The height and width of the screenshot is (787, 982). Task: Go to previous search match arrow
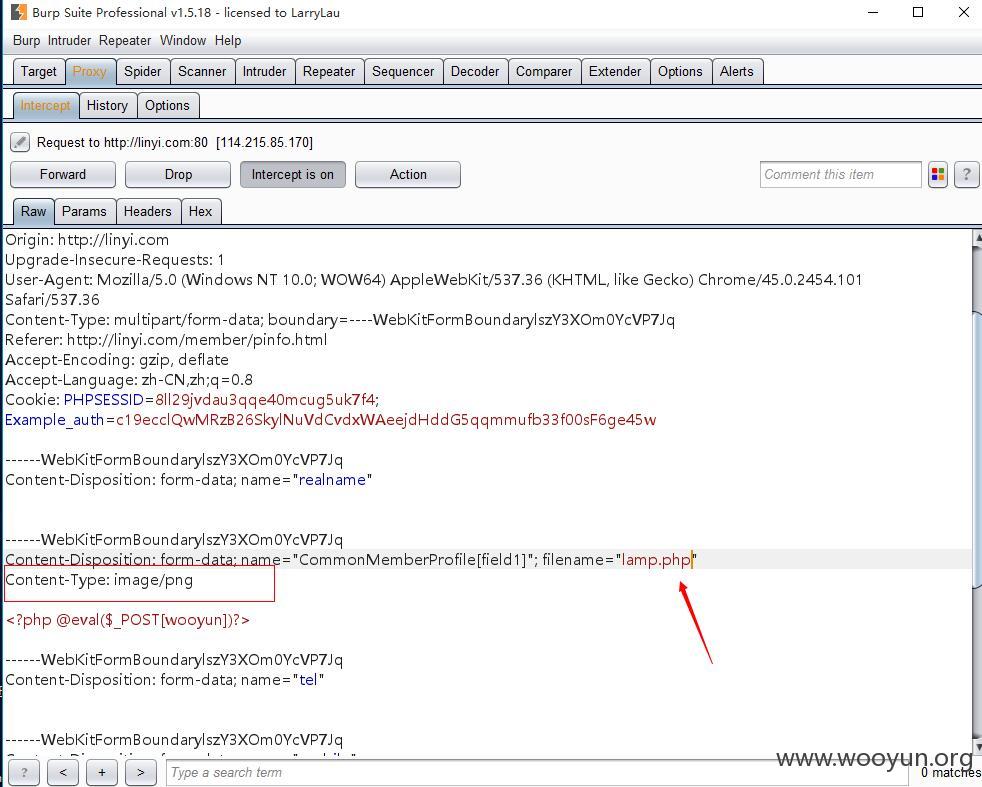click(x=63, y=773)
